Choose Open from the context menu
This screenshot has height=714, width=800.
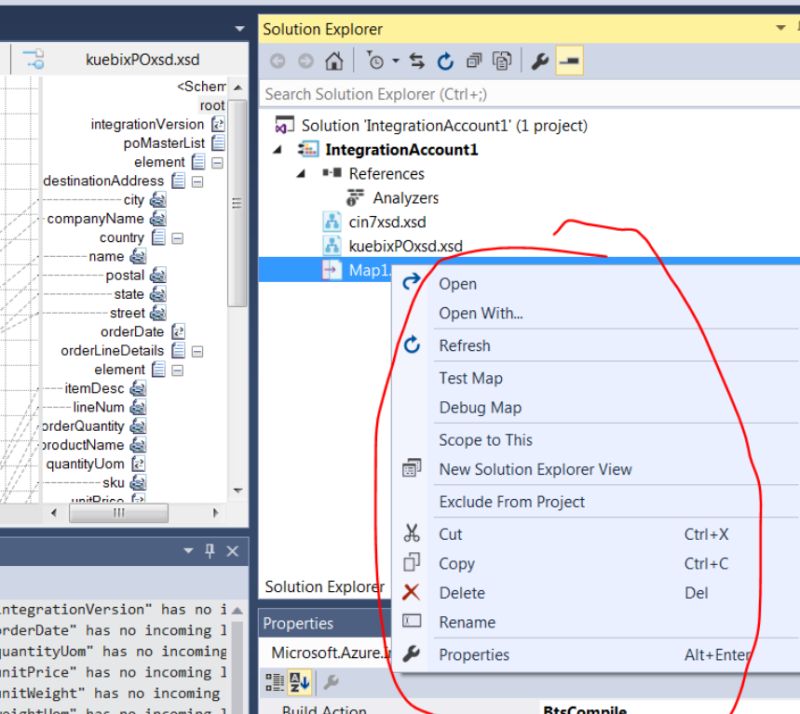458,284
